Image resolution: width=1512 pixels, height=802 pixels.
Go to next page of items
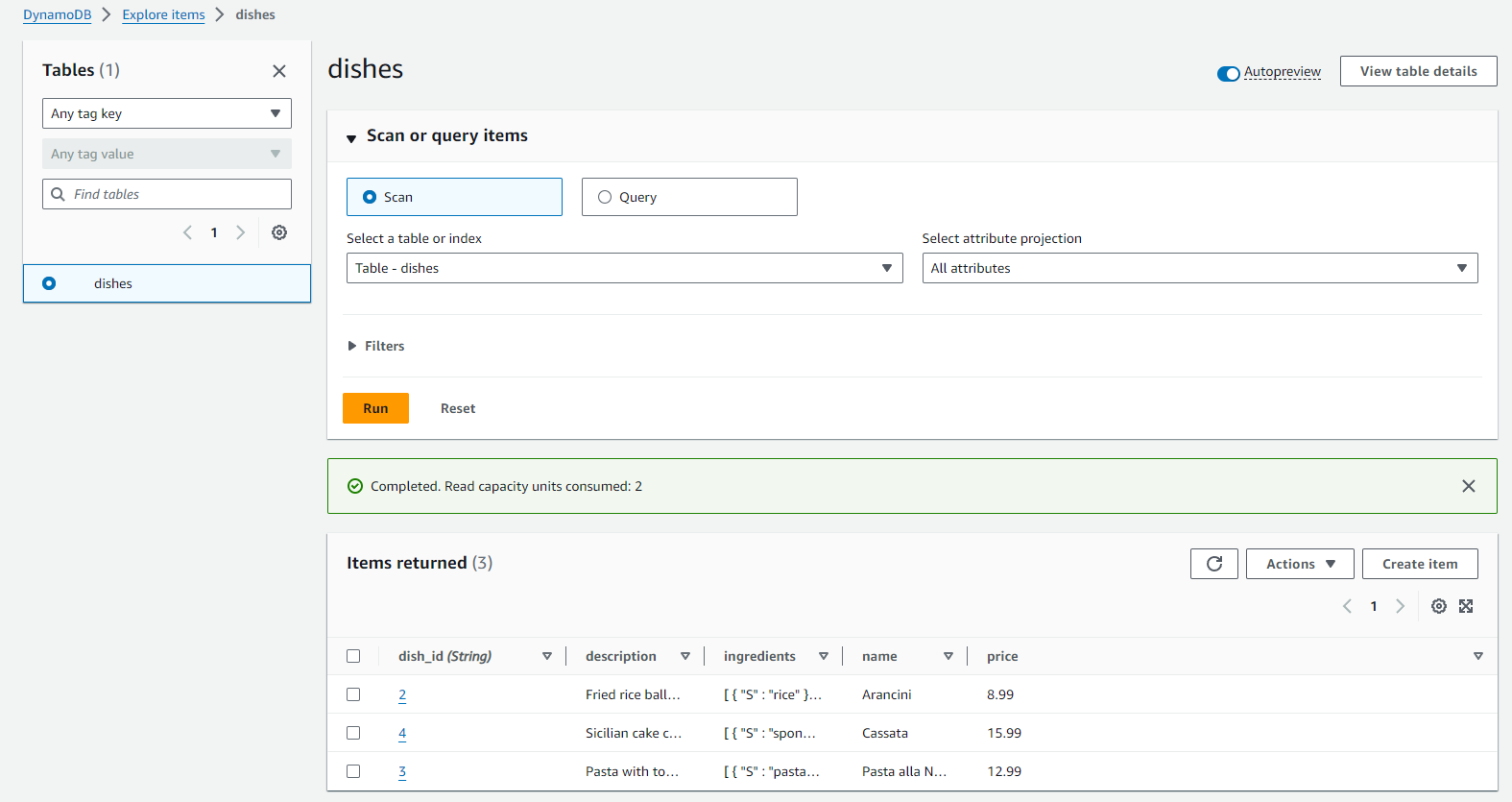pyautogui.click(x=1401, y=606)
